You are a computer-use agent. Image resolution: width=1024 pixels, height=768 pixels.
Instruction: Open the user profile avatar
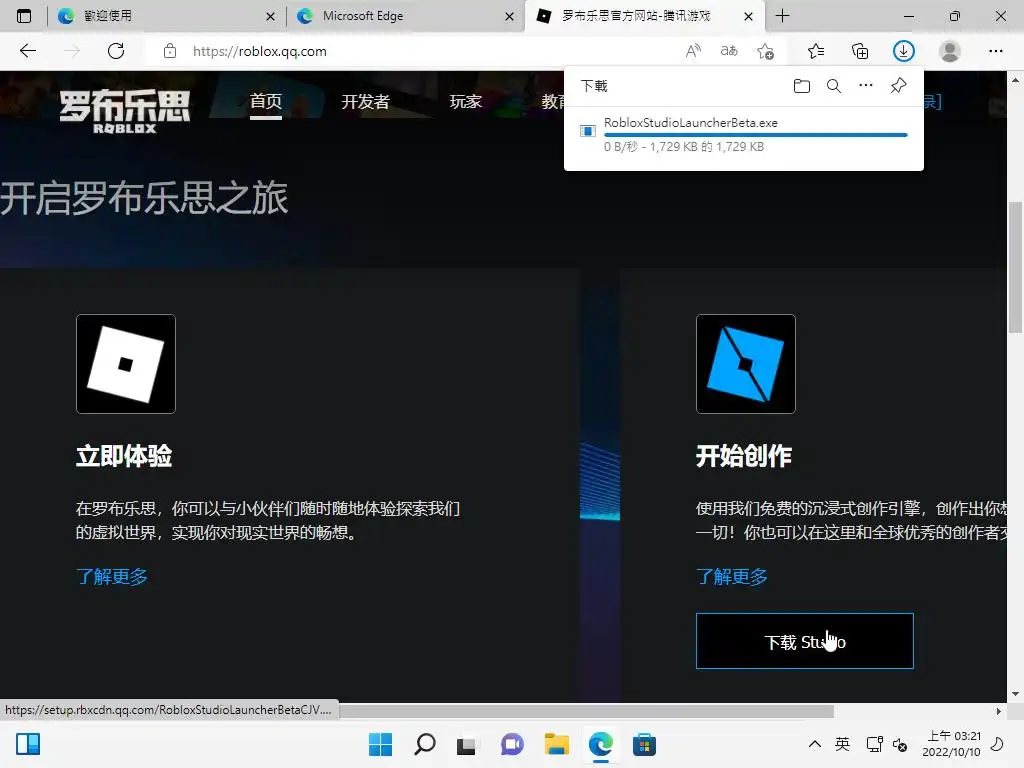[950, 51]
